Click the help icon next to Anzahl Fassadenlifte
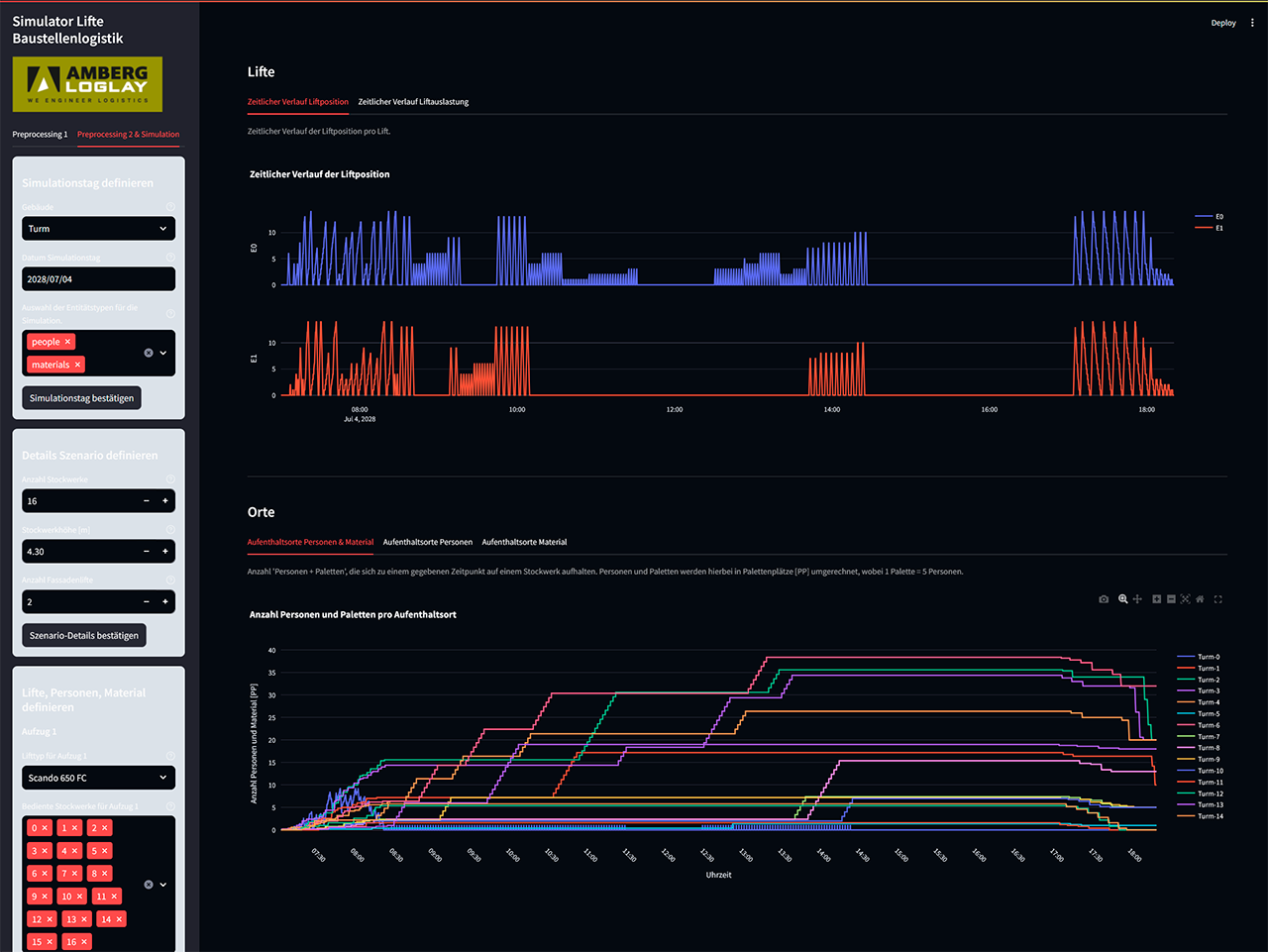This screenshot has width=1268, height=952. coord(170,580)
